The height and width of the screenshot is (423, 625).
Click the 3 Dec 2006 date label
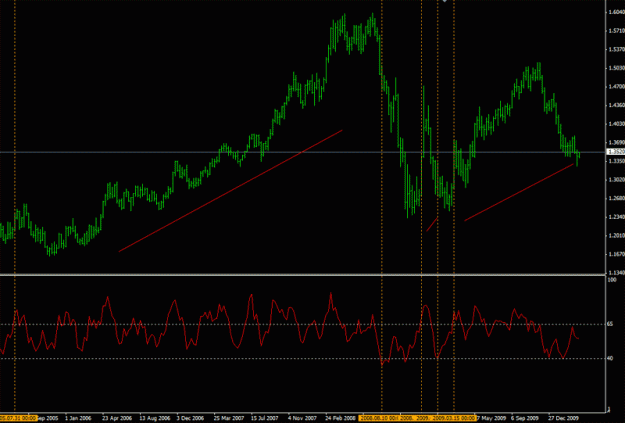[x=191, y=418]
